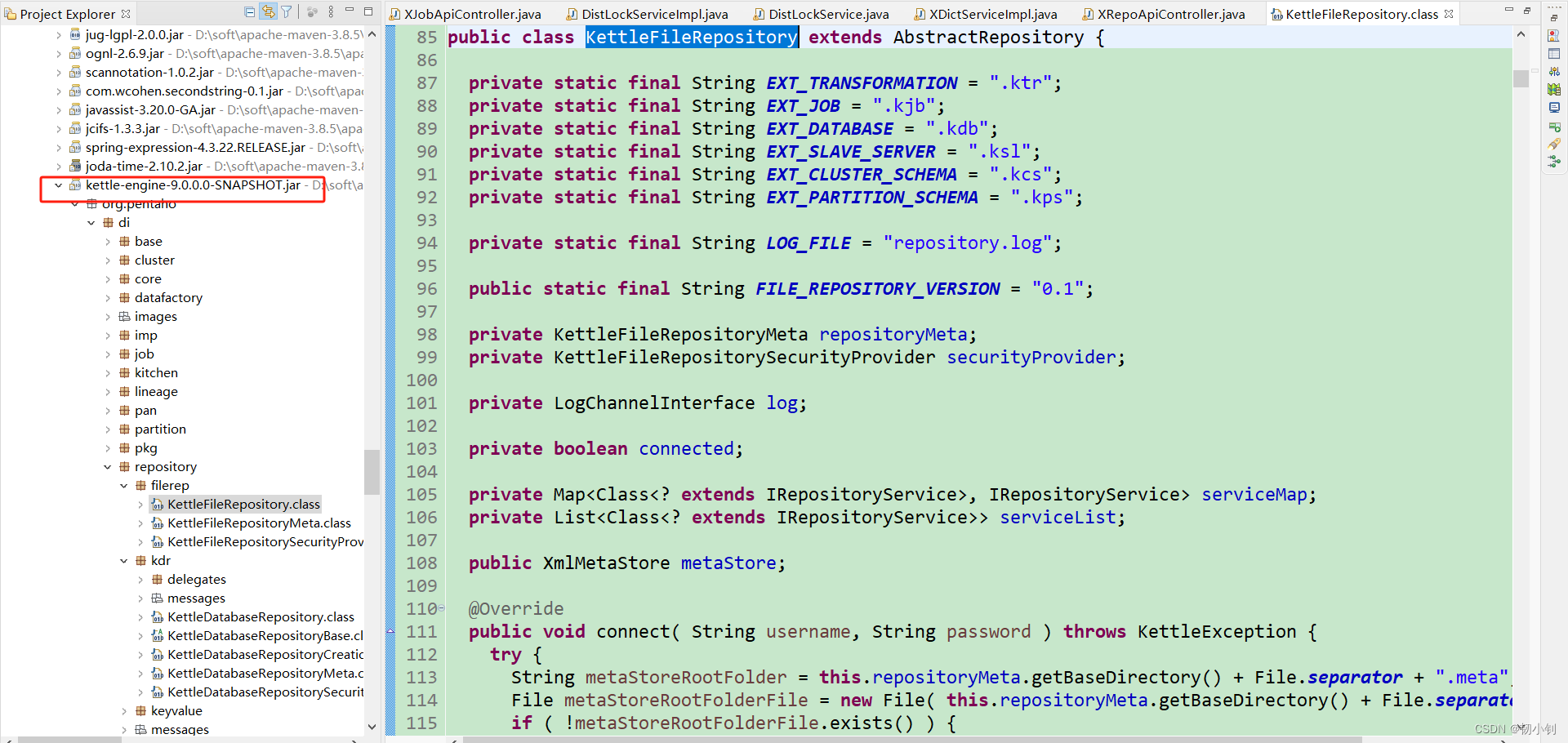Collapse the filerep package node
The height and width of the screenshot is (743, 1568).
click(x=123, y=486)
